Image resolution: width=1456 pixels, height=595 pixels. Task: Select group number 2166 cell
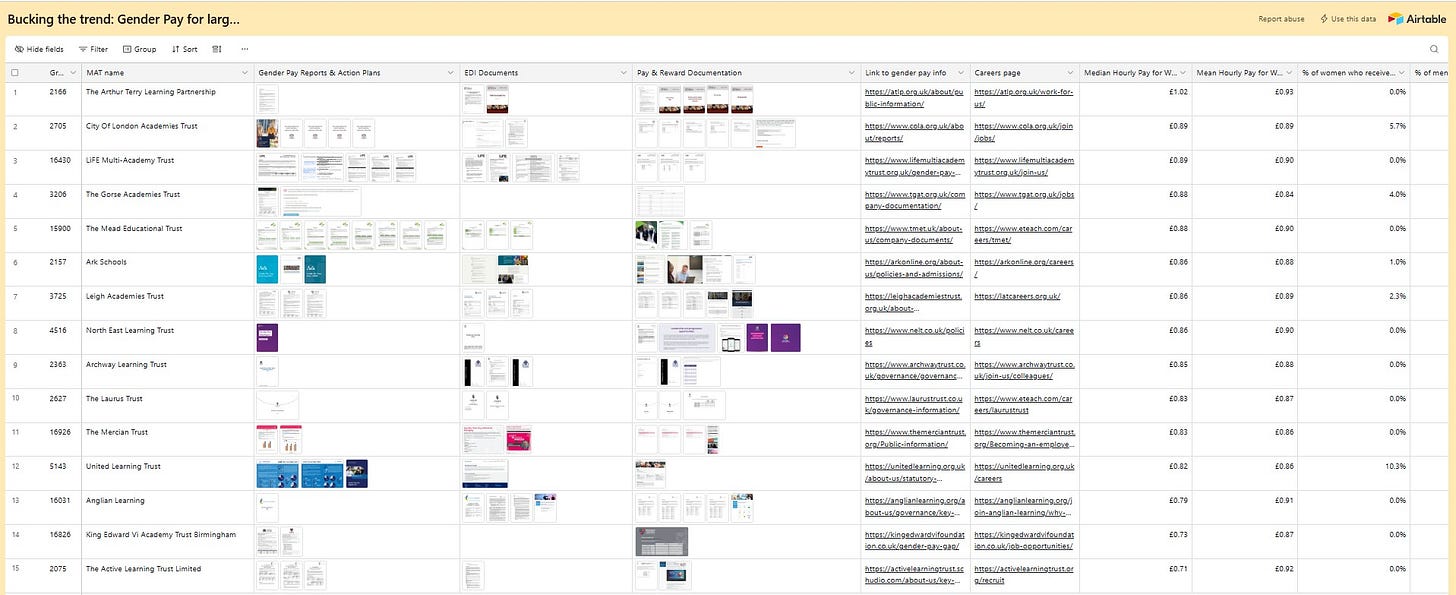(x=60, y=100)
